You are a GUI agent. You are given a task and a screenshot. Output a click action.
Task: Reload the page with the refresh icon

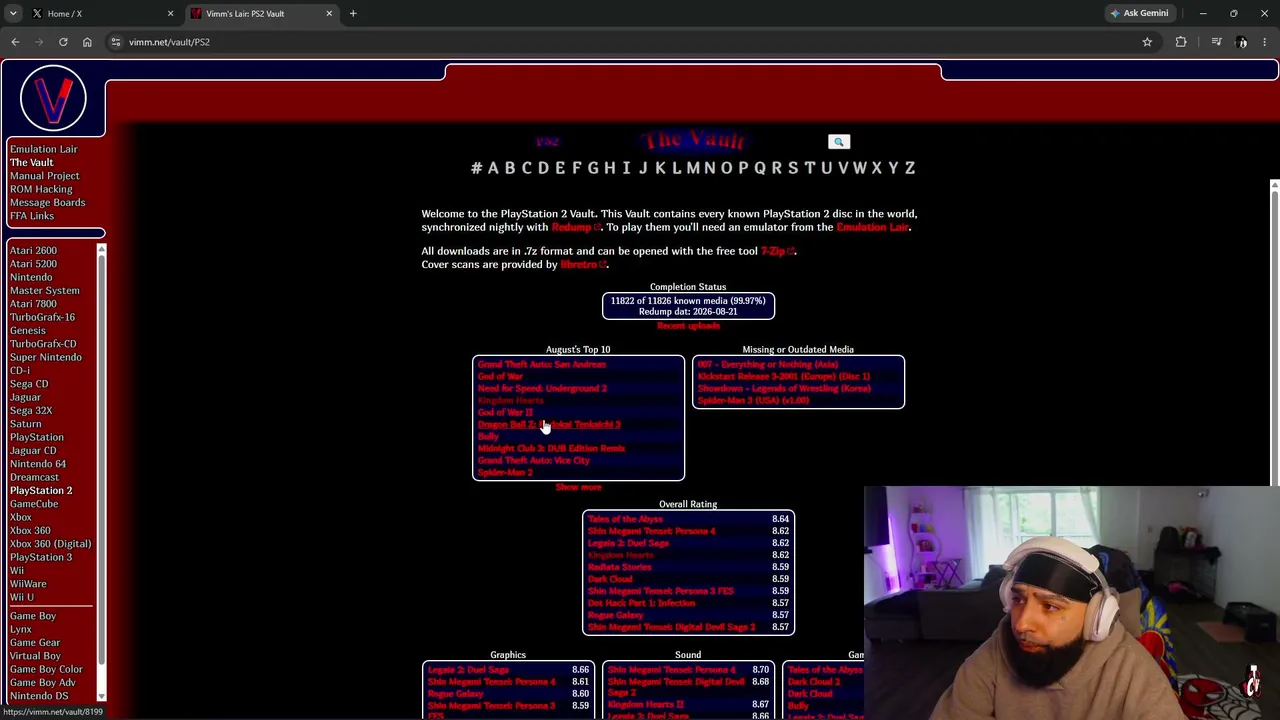[x=63, y=42]
